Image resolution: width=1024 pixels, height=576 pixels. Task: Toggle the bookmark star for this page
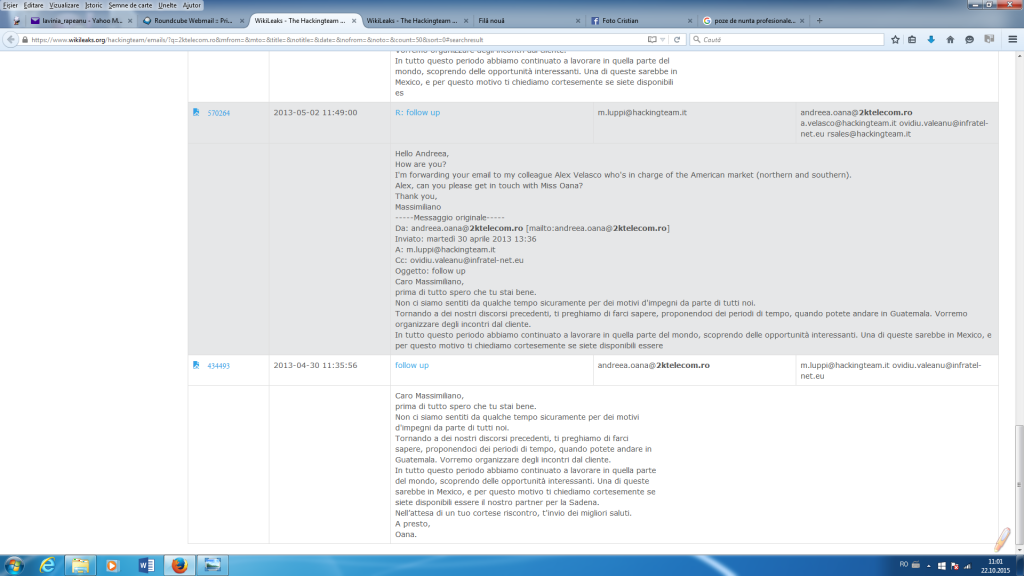click(895, 39)
